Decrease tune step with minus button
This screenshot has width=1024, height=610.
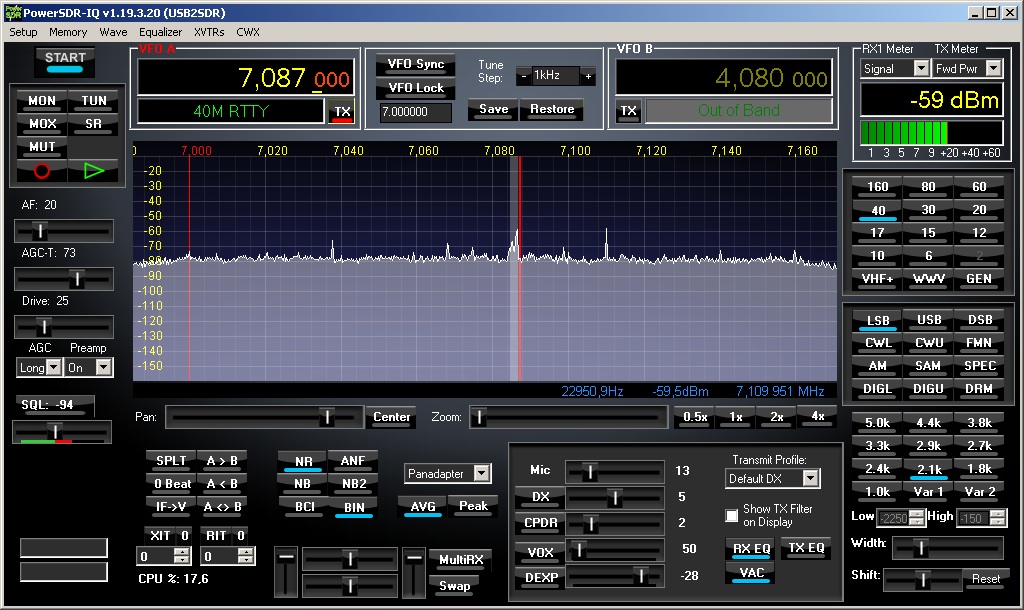[524, 76]
